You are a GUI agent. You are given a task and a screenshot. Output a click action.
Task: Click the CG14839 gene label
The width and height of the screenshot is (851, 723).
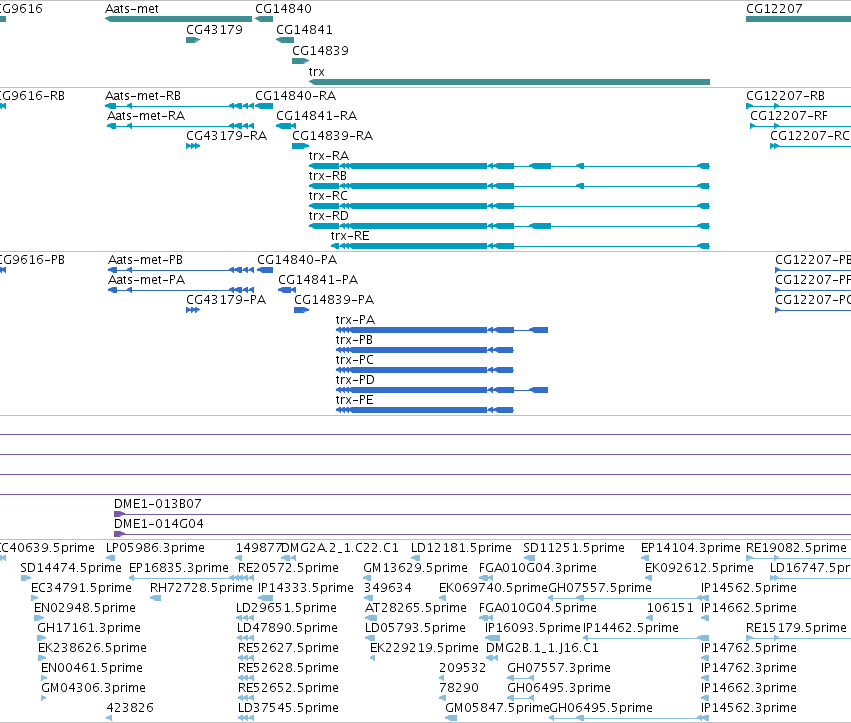tap(320, 51)
